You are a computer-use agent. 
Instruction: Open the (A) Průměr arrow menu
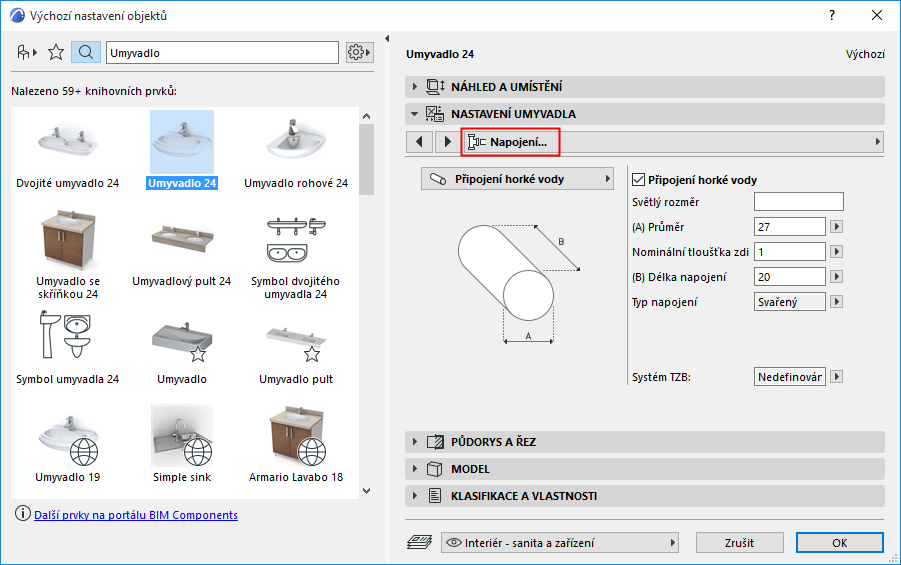[x=837, y=226]
